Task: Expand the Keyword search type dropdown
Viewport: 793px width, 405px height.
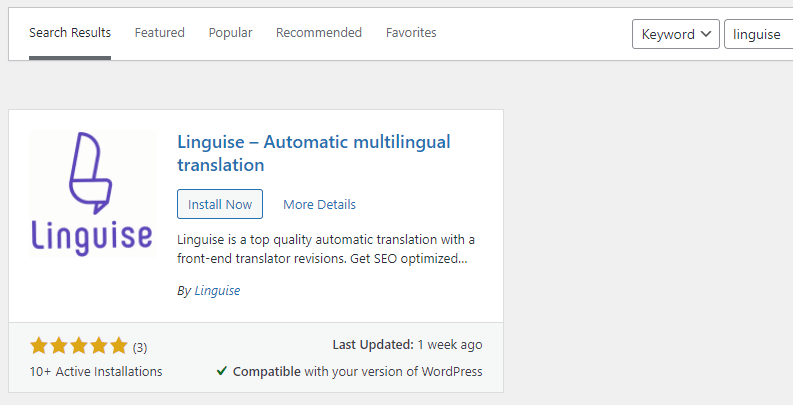Action: (676, 34)
